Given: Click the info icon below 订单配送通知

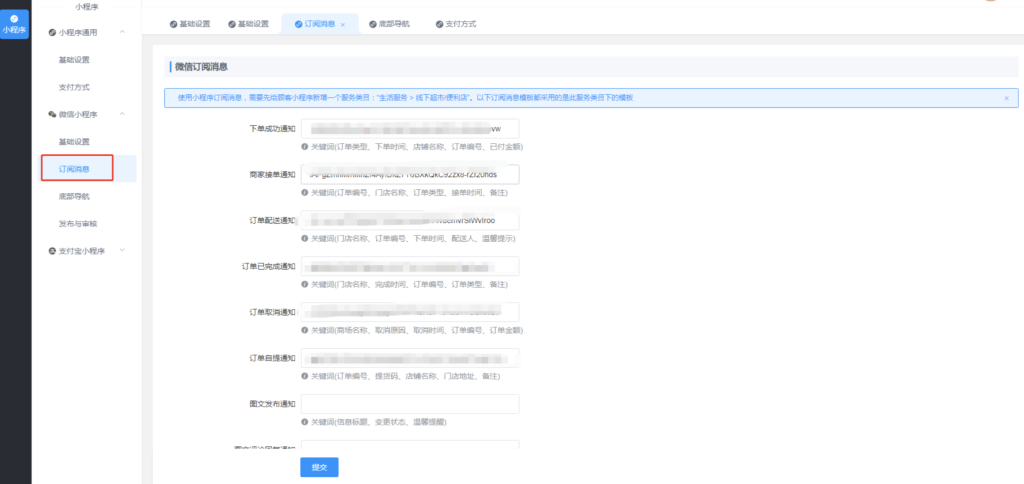Looking at the screenshot, I should point(304,238).
